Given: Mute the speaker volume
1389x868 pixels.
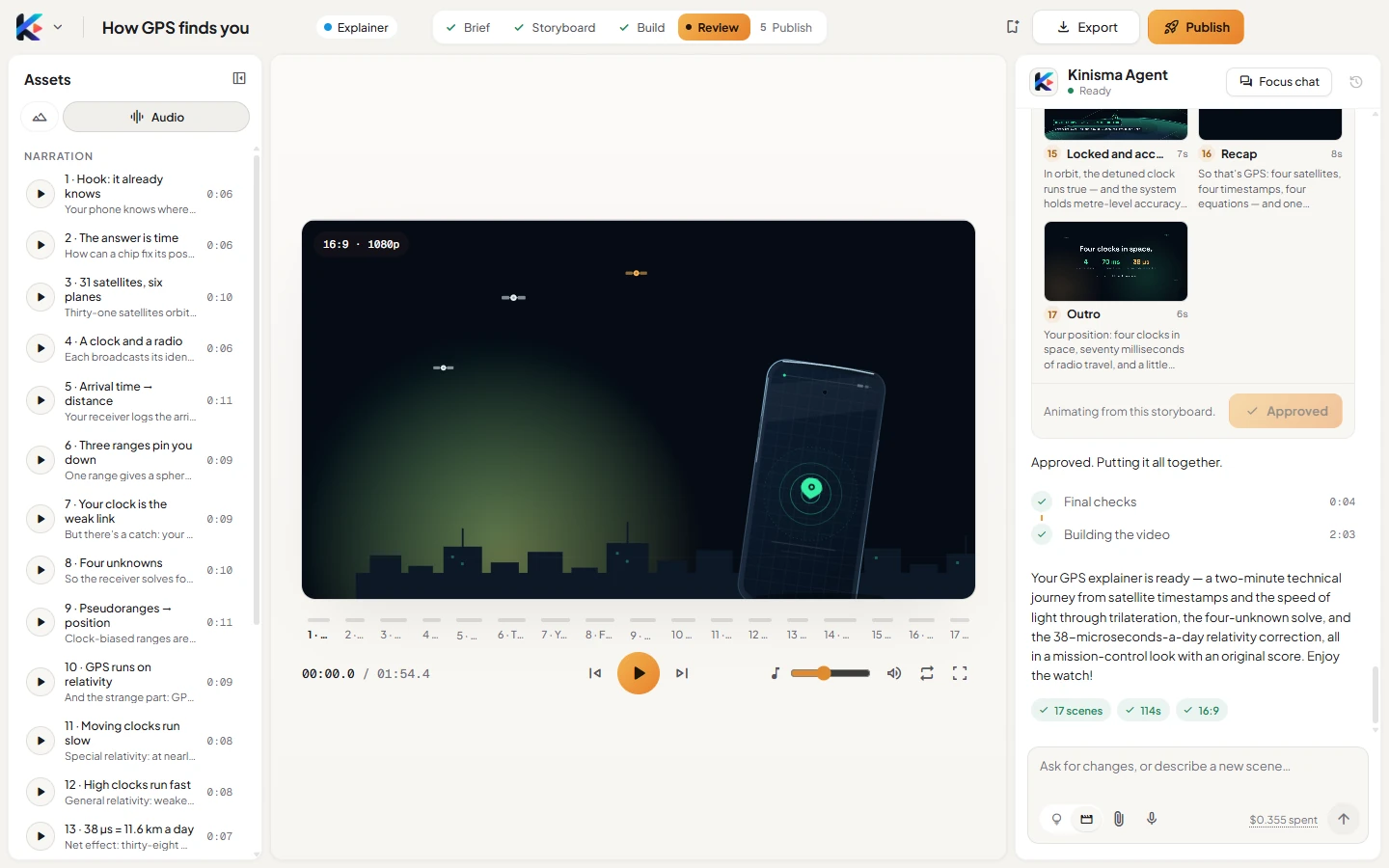Looking at the screenshot, I should point(894,673).
